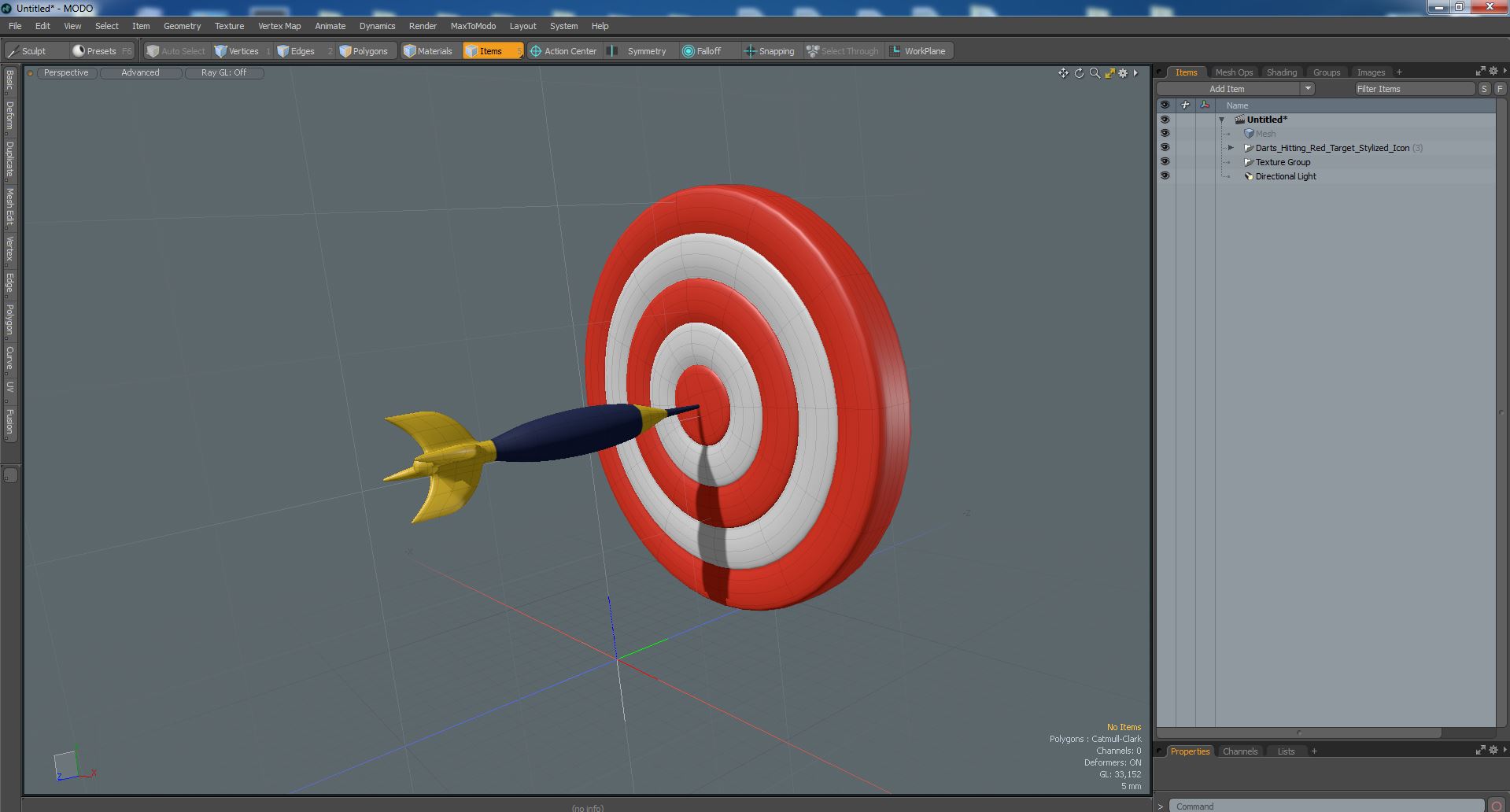
Task: Toggle visibility of Mesh item
Action: [x=1165, y=134]
